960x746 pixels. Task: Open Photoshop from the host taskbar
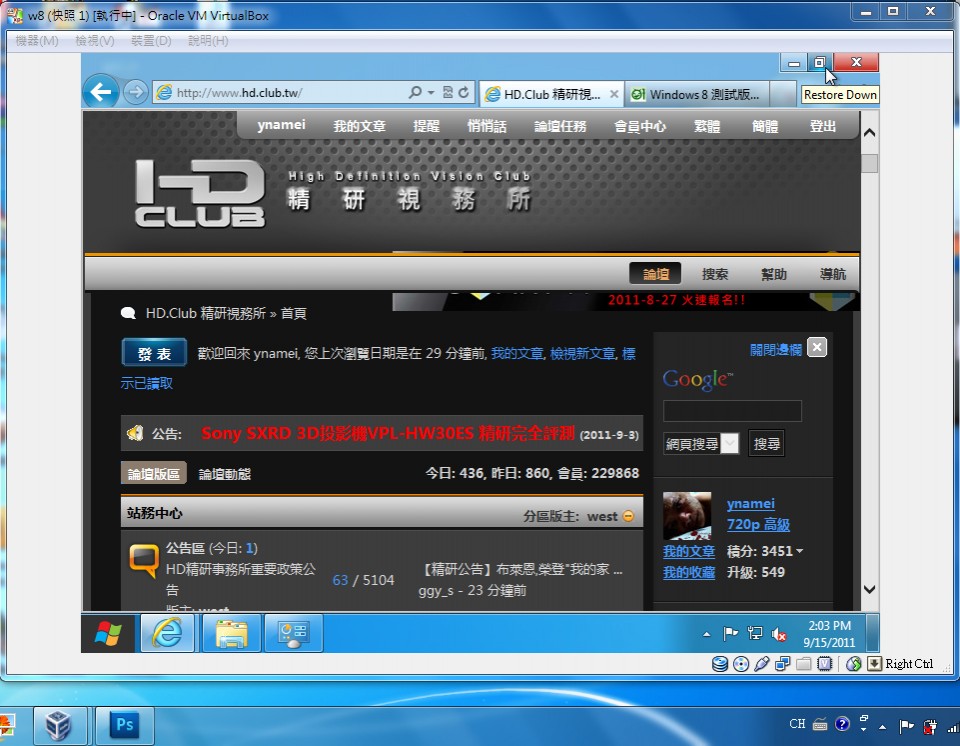(125, 726)
